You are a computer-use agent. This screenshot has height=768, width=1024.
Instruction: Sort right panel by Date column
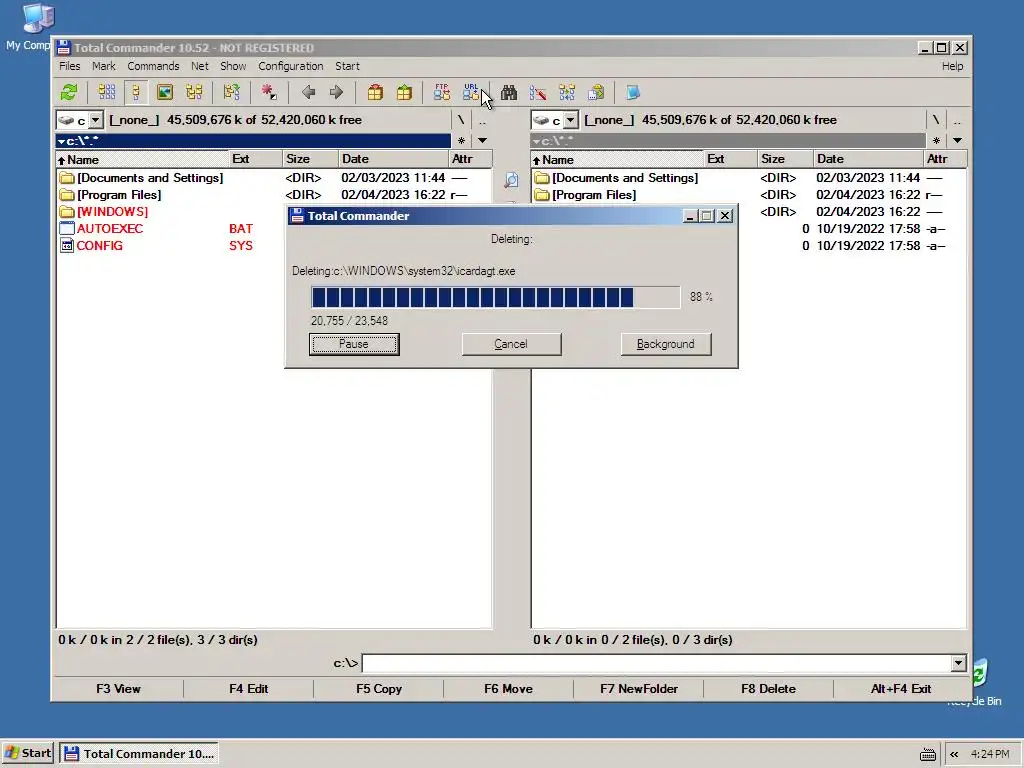[x=867, y=159]
